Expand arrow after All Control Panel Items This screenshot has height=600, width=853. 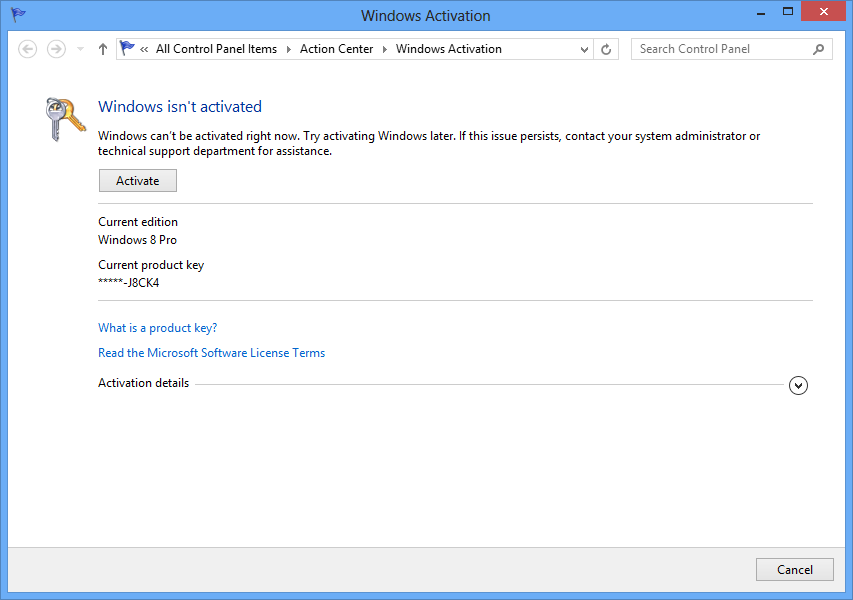(288, 49)
